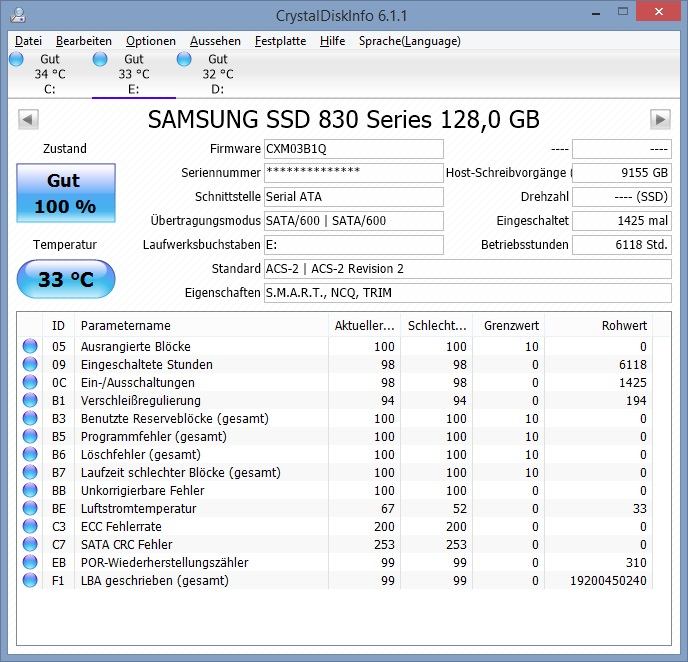Open the Datei menu
Viewport: 688px width, 662px height.
[x=29, y=41]
